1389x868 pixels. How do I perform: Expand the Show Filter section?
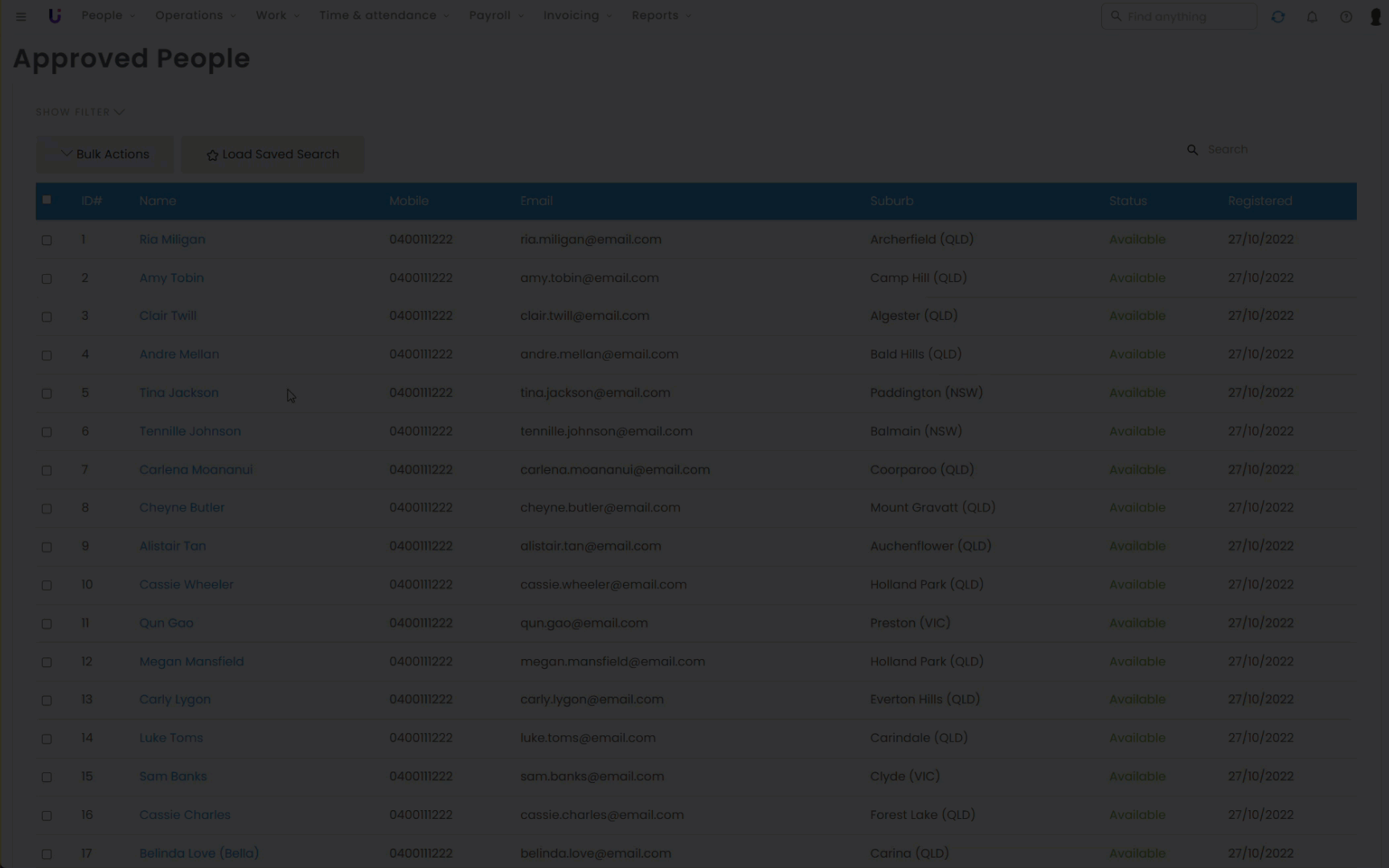80,113
